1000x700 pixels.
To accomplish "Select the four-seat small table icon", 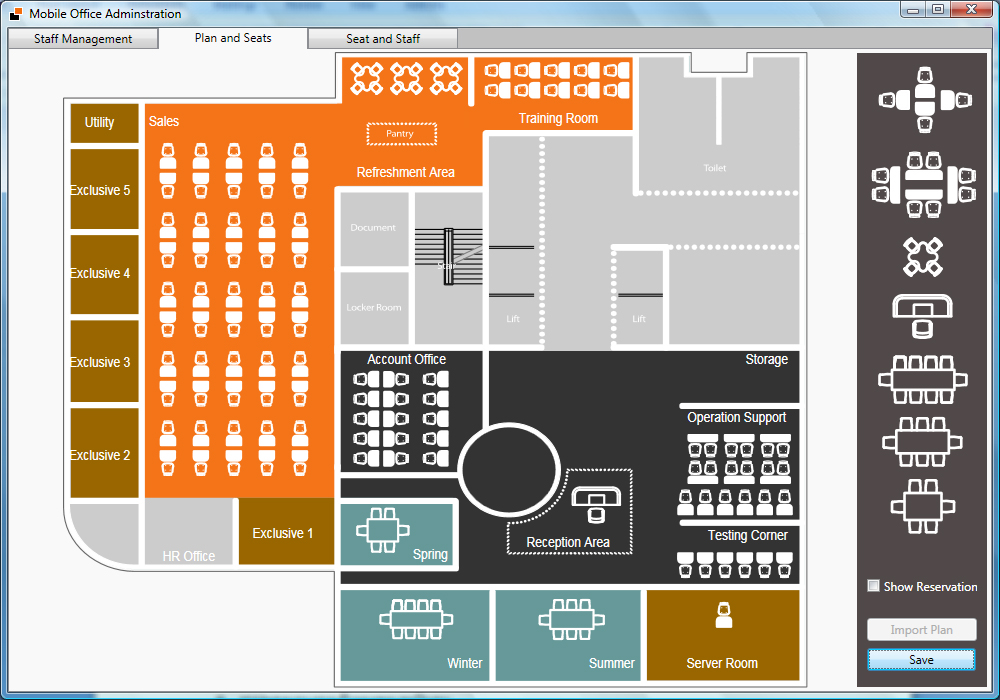I will (x=923, y=506).
